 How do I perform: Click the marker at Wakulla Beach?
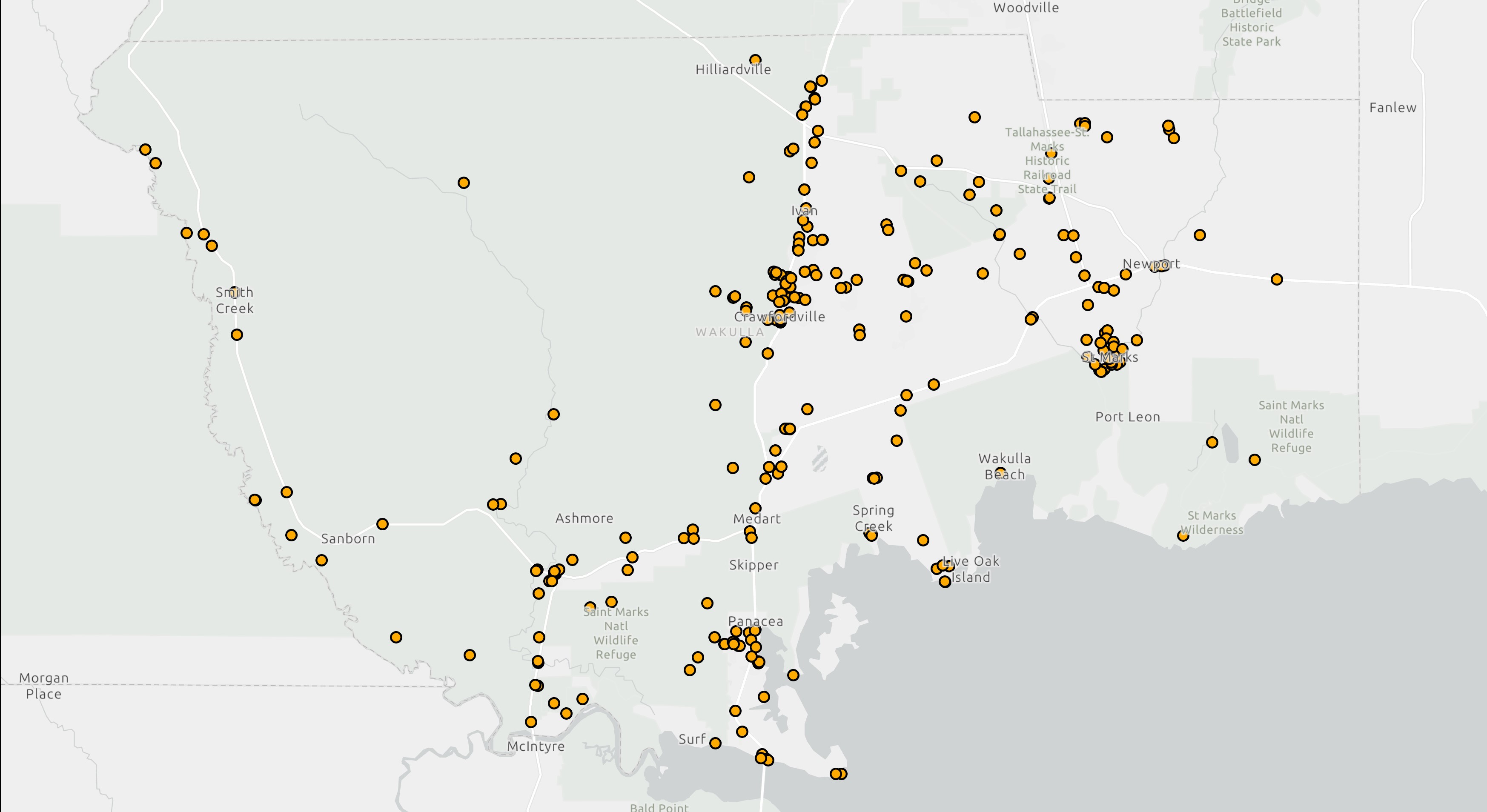click(x=1001, y=473)
